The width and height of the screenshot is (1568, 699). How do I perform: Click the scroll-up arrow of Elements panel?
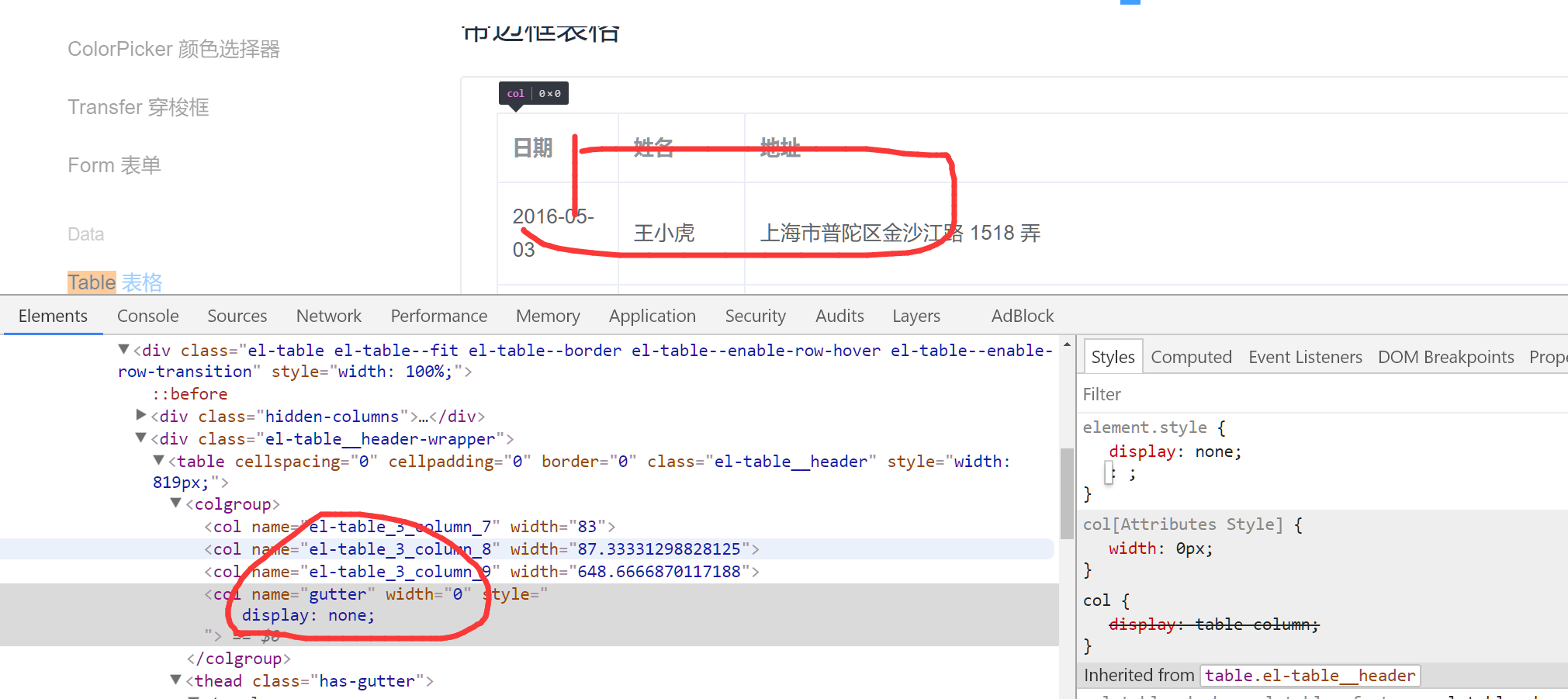[x=1067, y=344]
